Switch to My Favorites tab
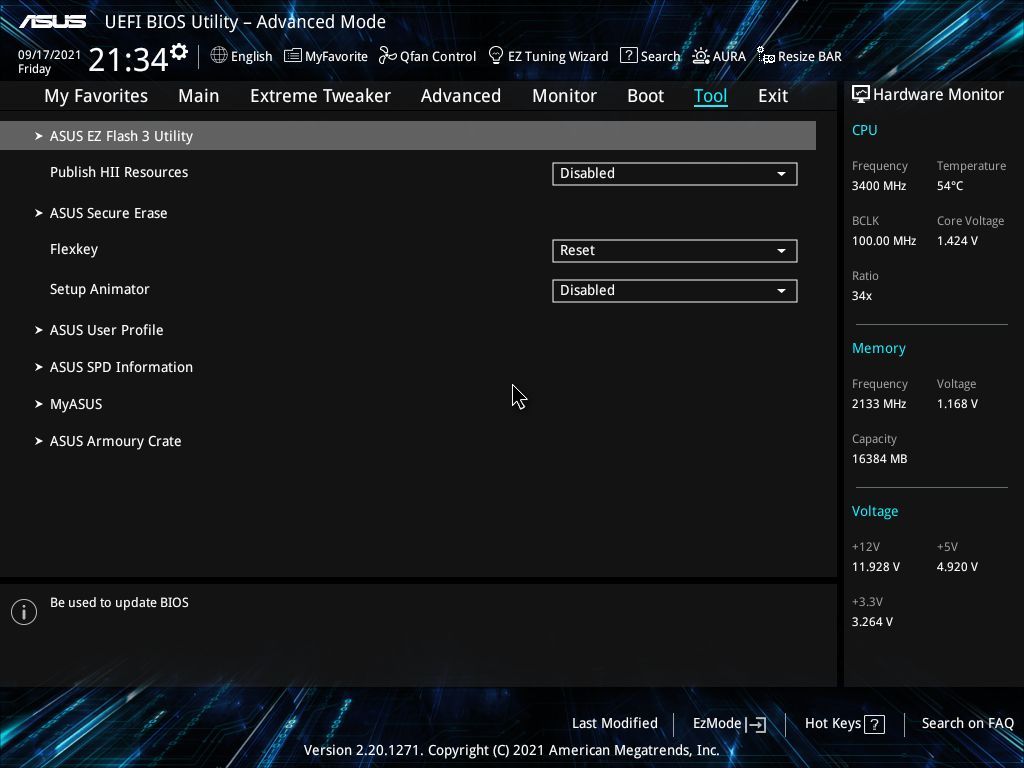Viewport: 1024px width, 768px height. [96, 96]
